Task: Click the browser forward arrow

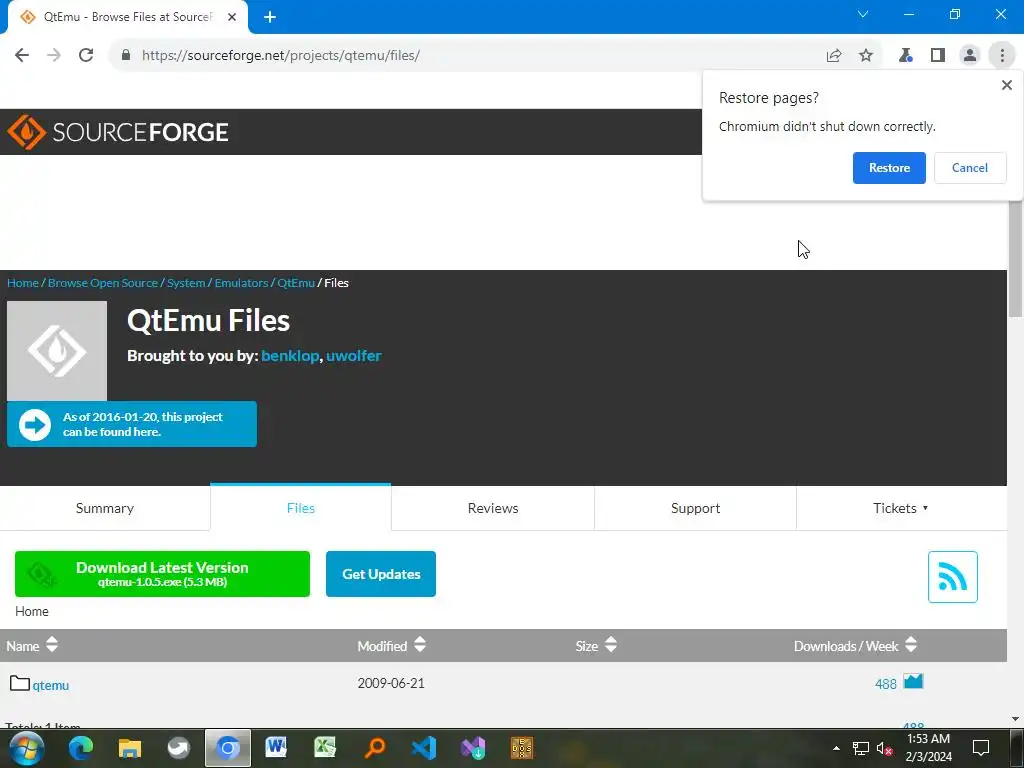Action: pos(54,56)
